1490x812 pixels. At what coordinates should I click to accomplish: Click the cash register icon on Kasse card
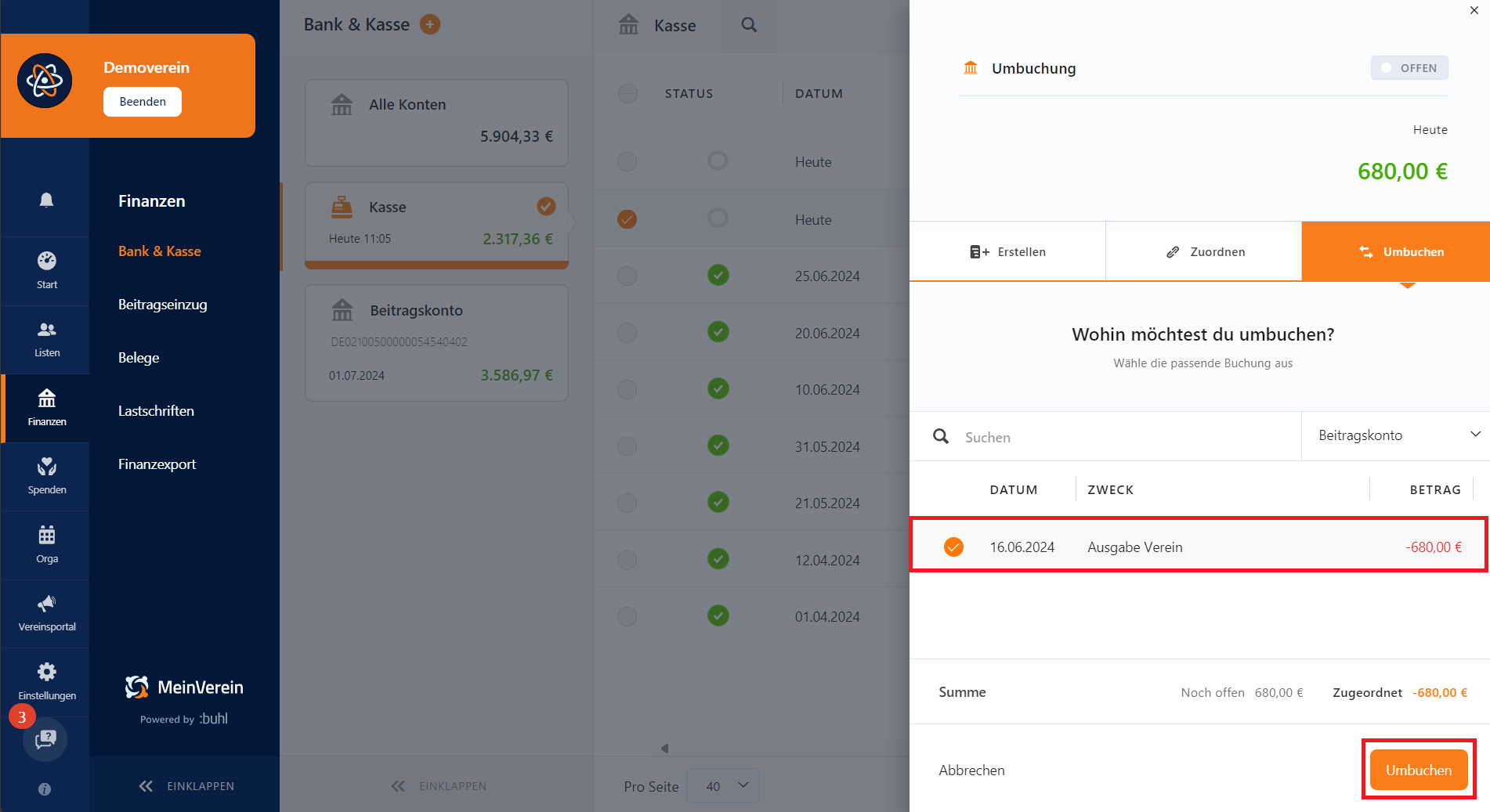click(342, 207)
